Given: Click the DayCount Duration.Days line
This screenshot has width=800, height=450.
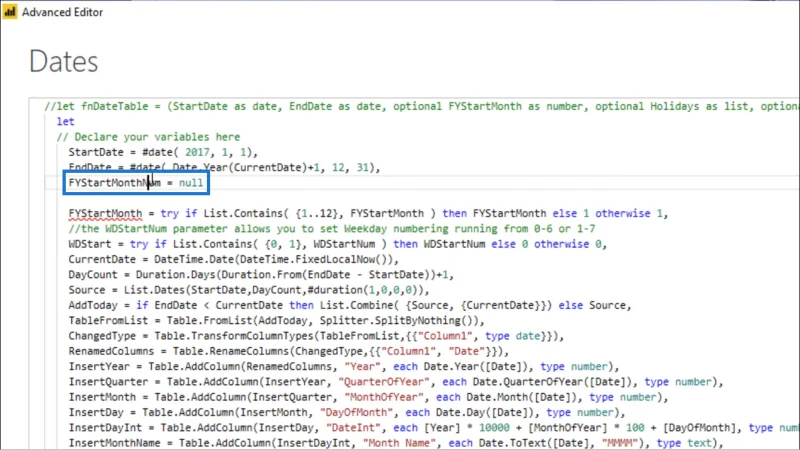Looking at the screenshot, I should click(261, 274).
